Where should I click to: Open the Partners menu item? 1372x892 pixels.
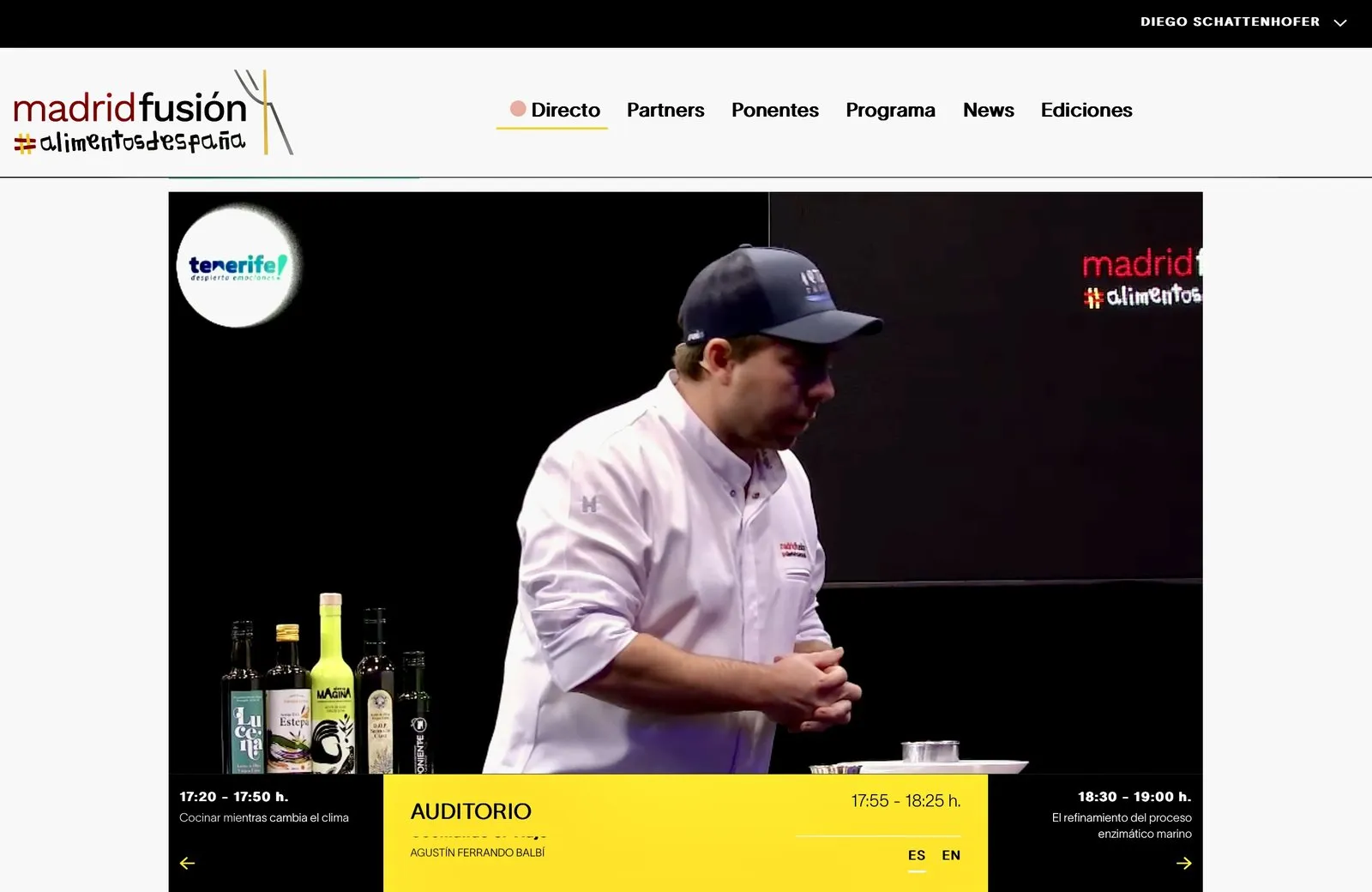(x=665, y=110)
